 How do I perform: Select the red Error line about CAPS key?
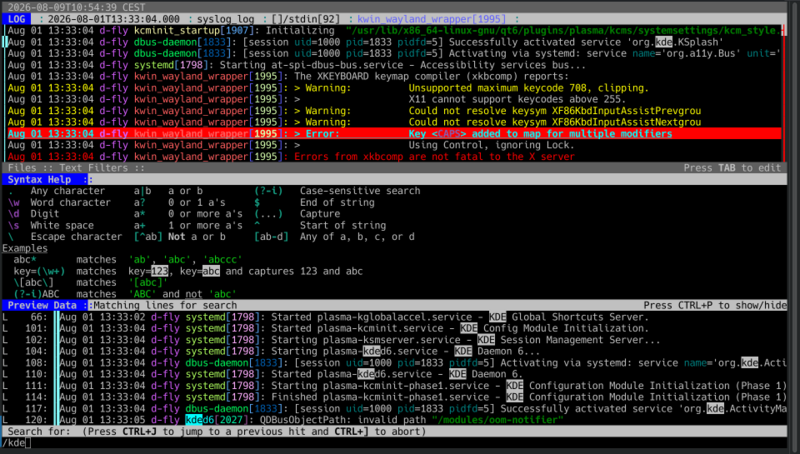click(x=394, y=134)
